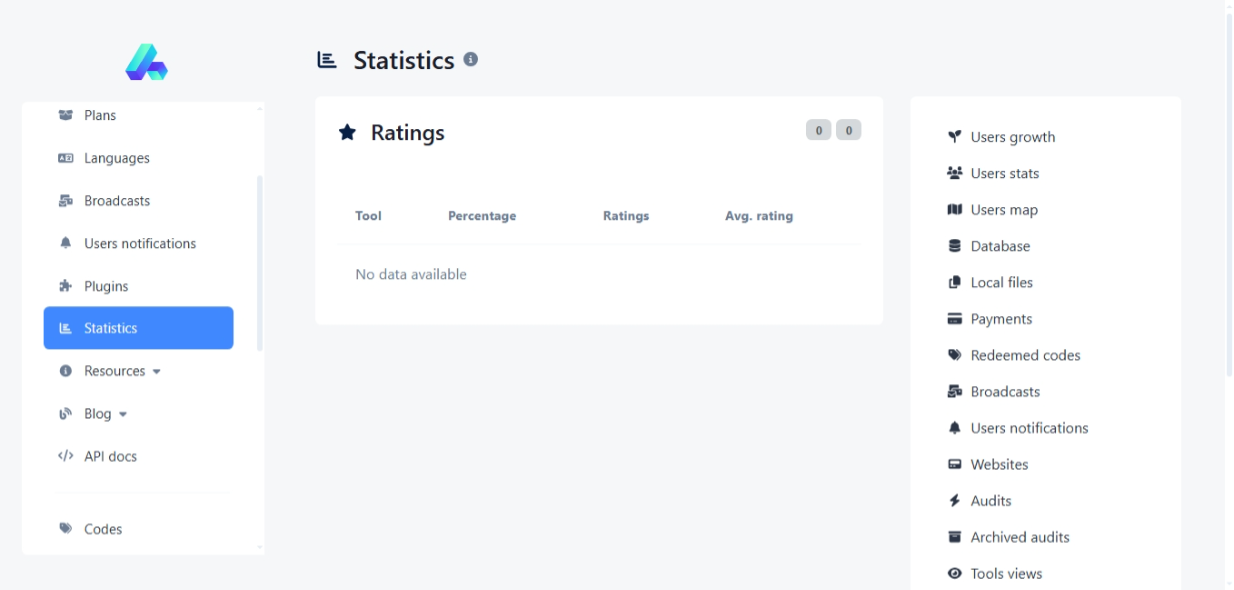This screenshot has width=1234, height=590.
Task: Open Languages in the sidebar
Action: [x=116, y=158]
